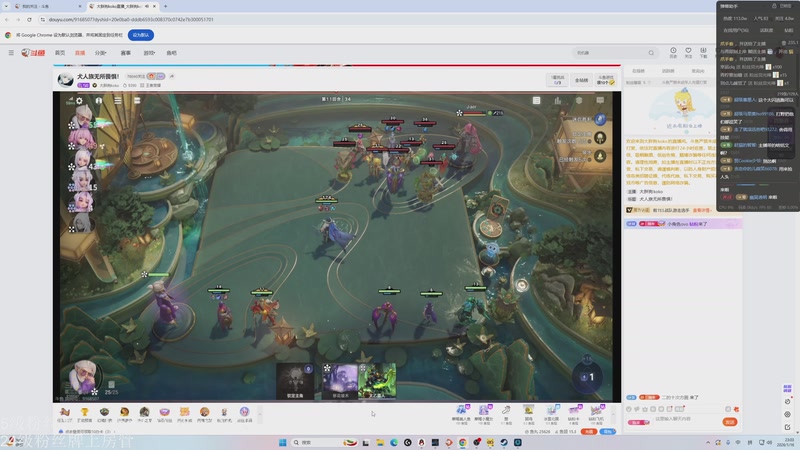Open the game settings gear icon
The image size is (800, 450).
(79, 101)
